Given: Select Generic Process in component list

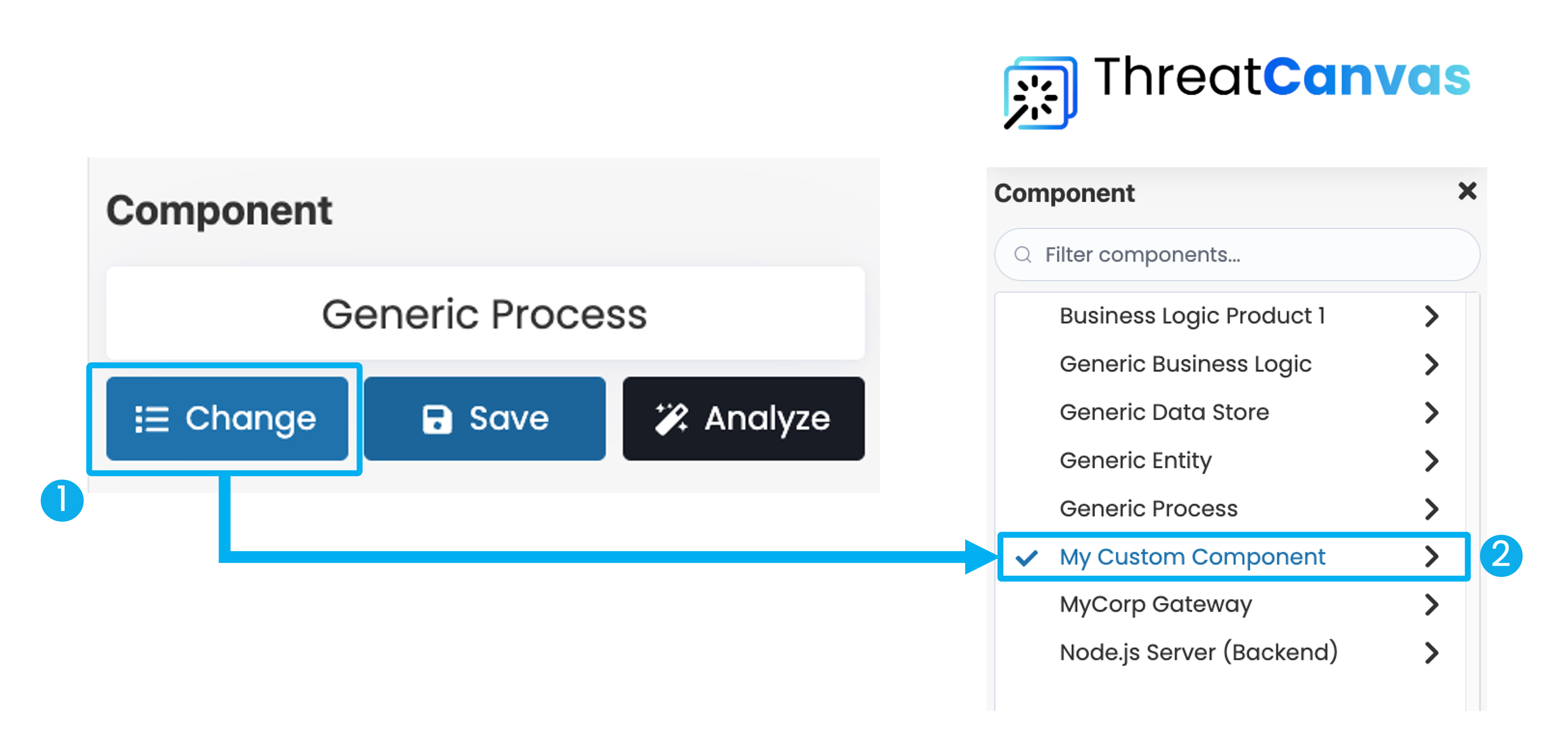Looking at the screenshot, I should [x=1148, y=508].
